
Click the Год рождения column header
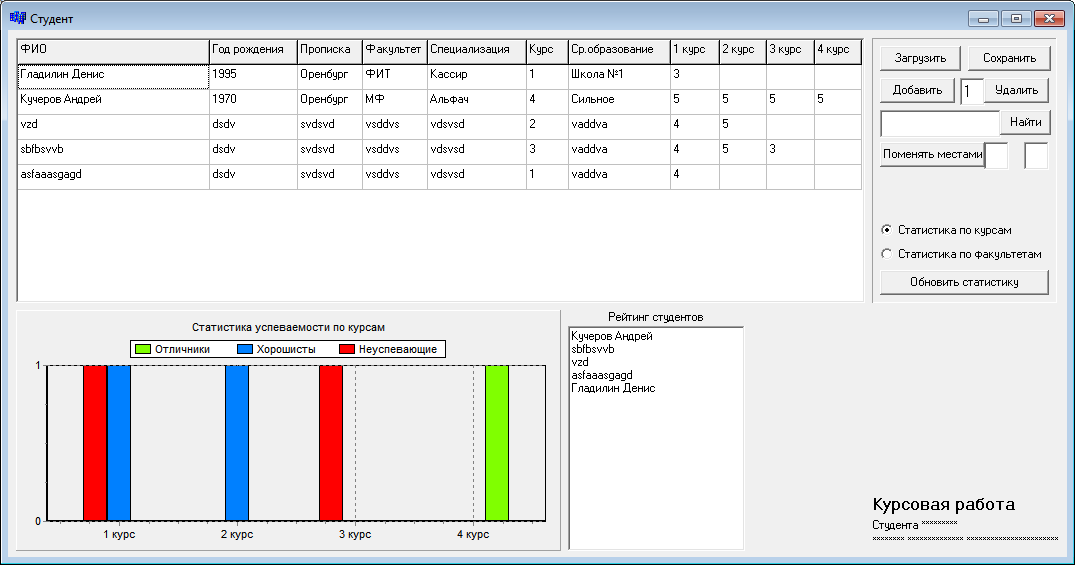click(x=253, y=51)
